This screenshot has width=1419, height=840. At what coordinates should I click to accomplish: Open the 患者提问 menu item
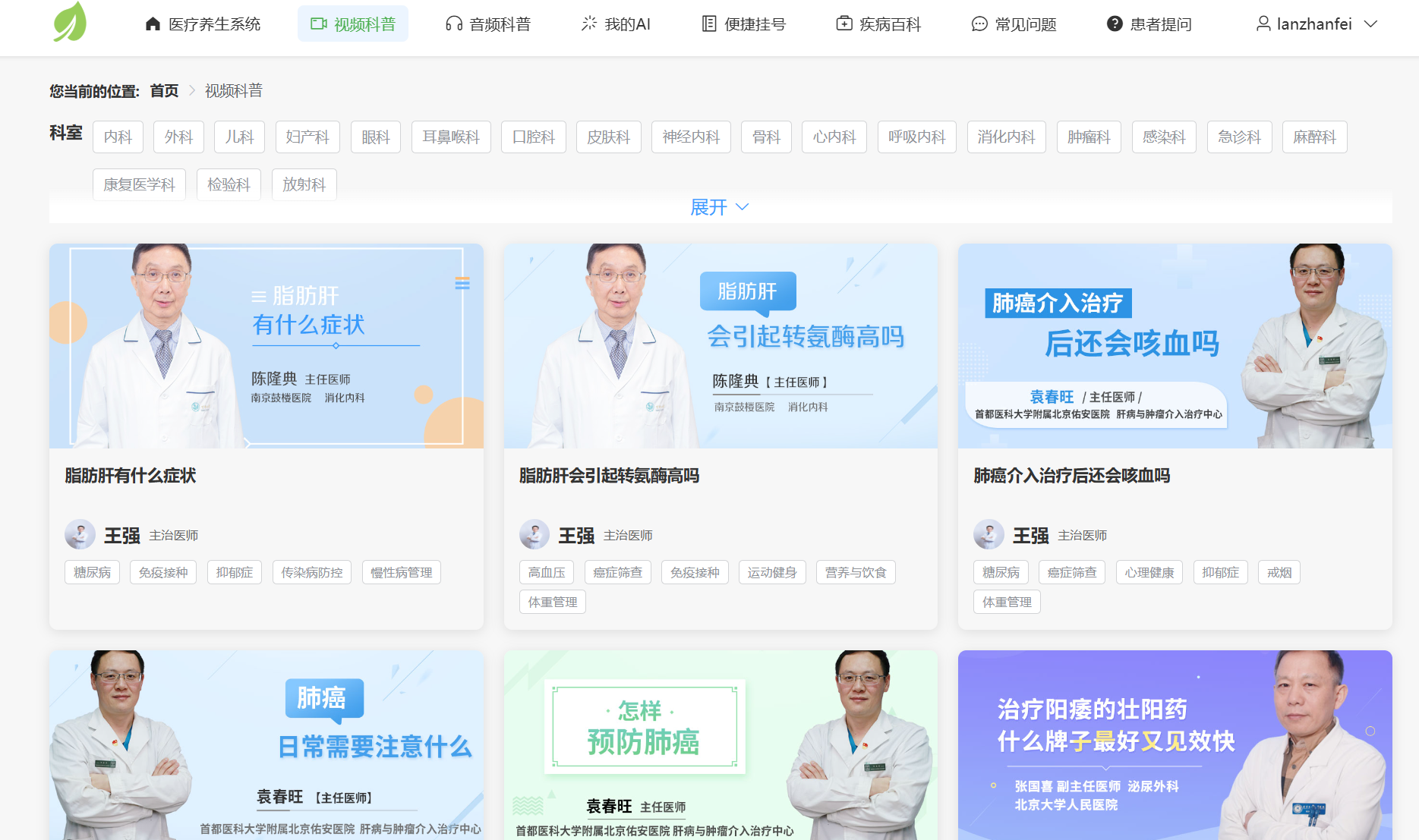tap(1149, 24)
